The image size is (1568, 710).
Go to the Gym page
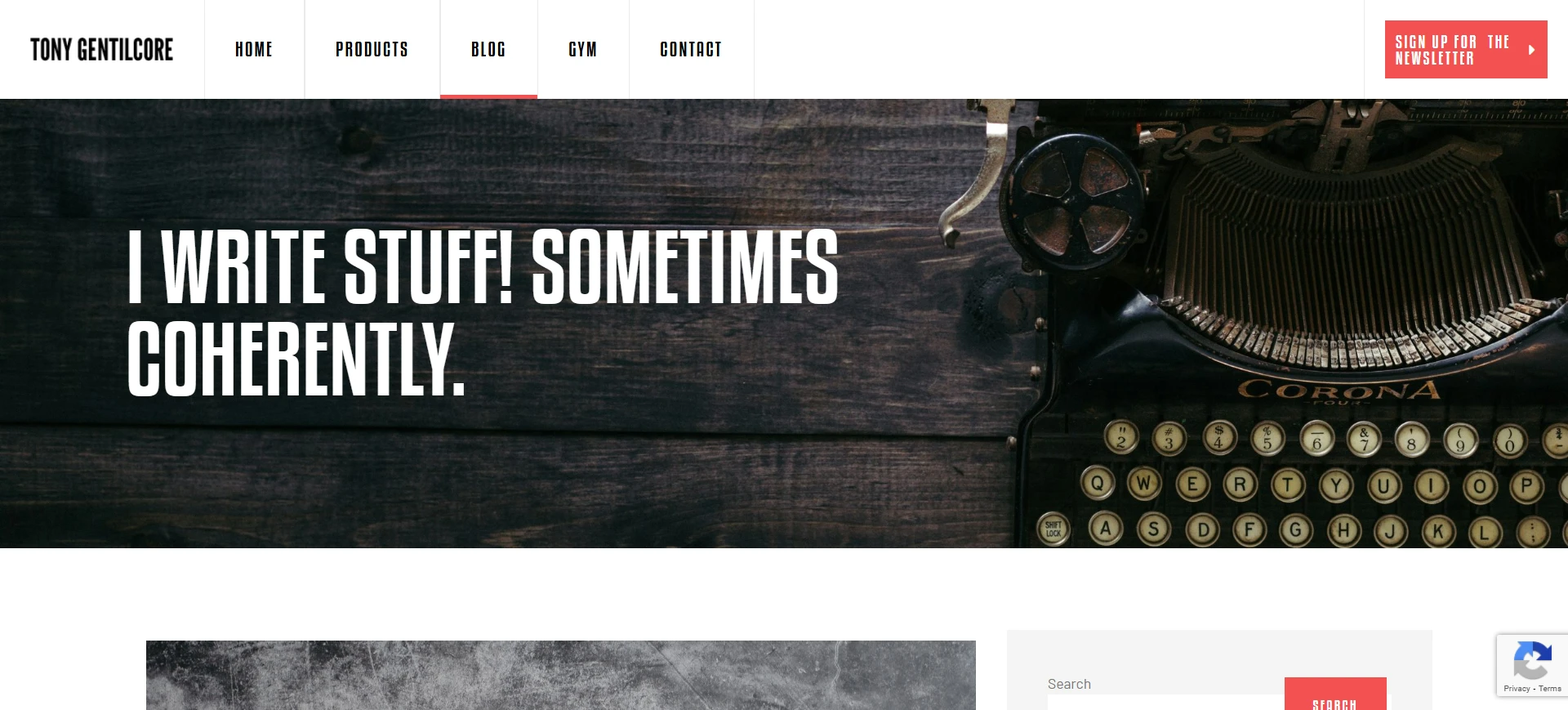point(582,50)
